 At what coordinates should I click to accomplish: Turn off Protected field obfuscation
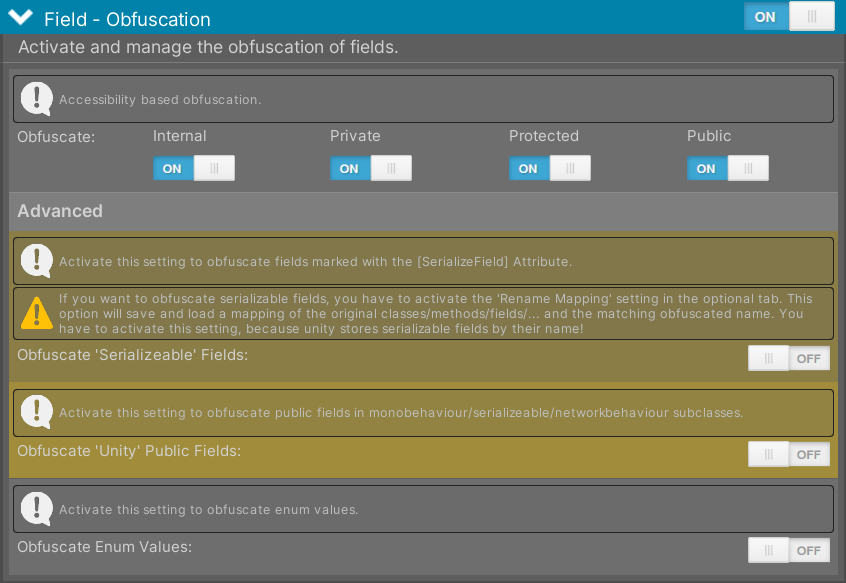(x=550, y=168)
